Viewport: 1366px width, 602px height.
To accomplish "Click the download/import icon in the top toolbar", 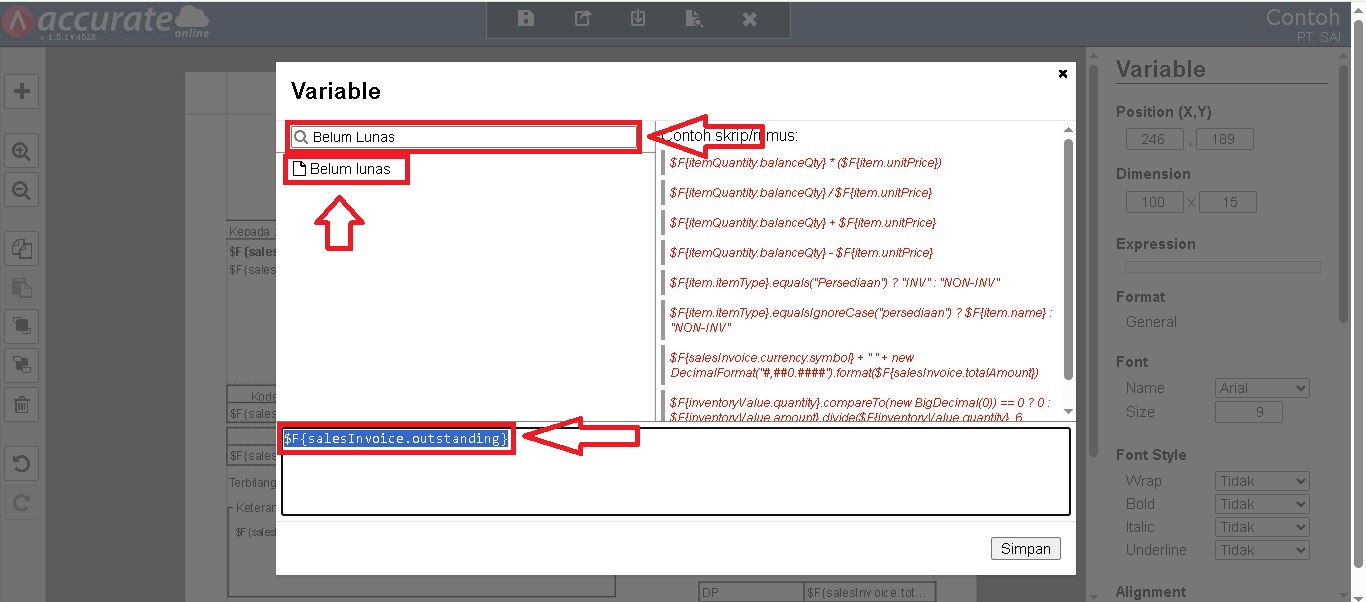I will coord(638,19).
